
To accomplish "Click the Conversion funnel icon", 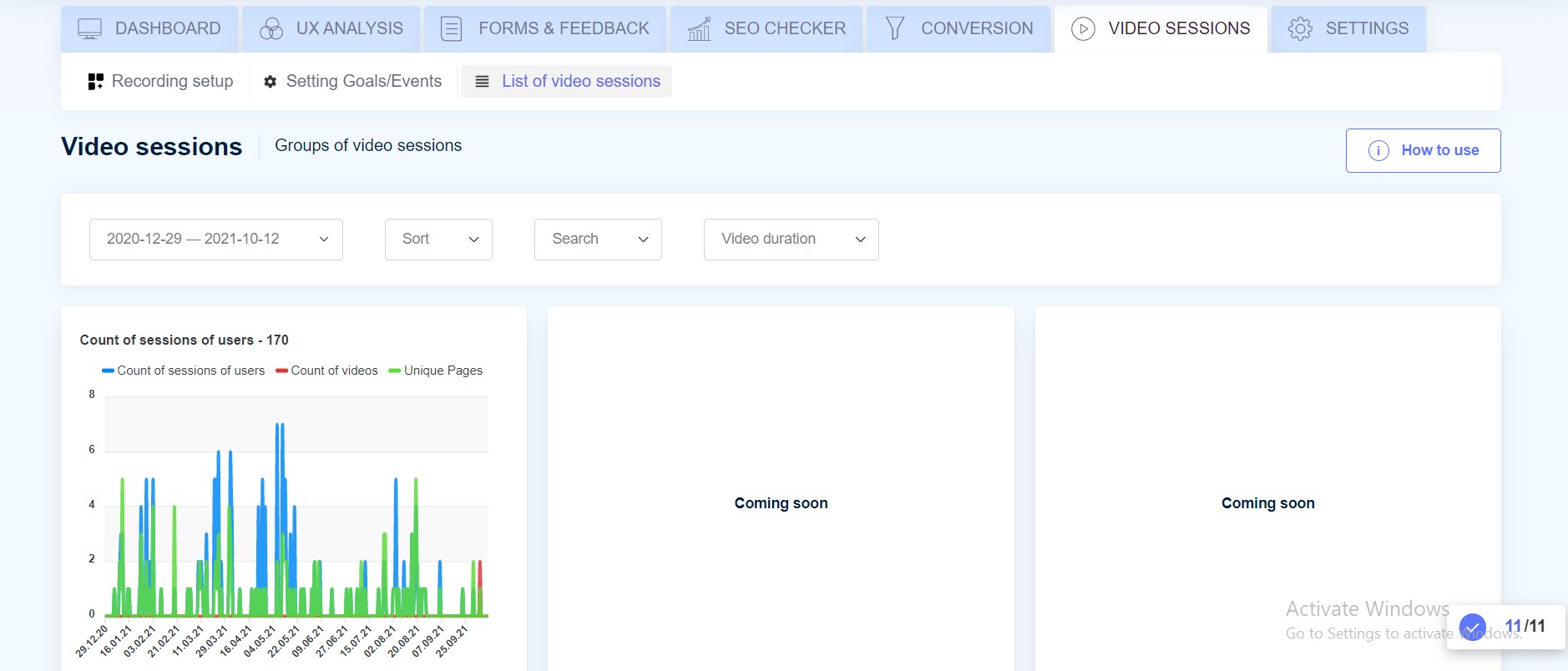I will point(894,29).
